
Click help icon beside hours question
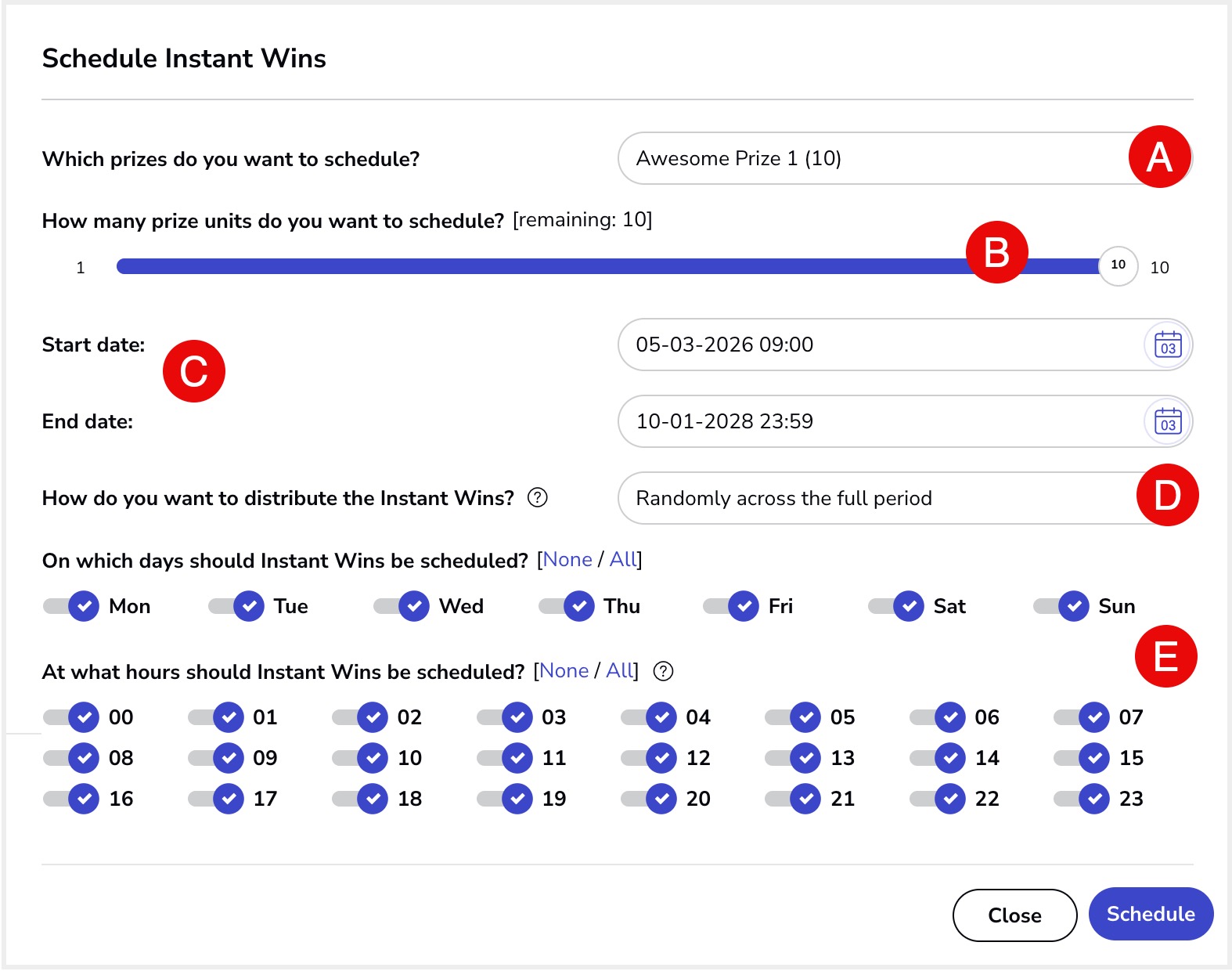663,671
